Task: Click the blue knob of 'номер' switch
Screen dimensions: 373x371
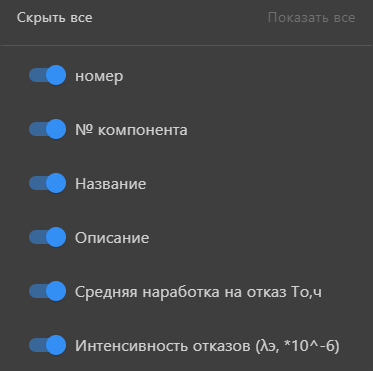Action: point(56,75)
